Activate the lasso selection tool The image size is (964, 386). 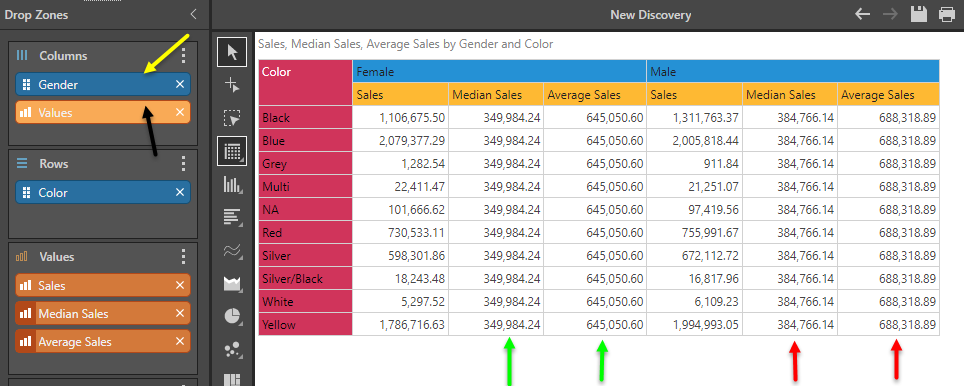(232, 118)
